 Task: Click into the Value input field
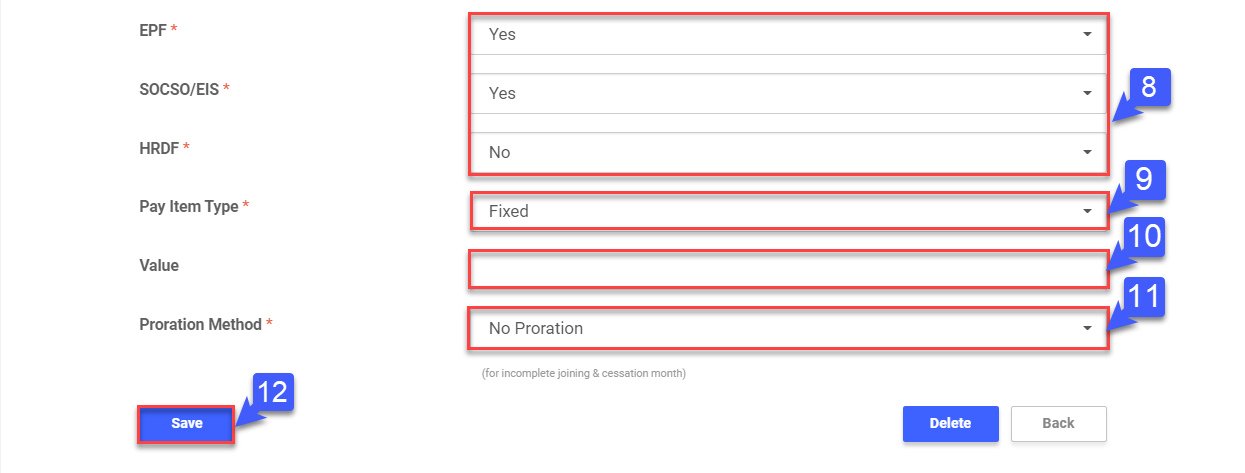click(x=788, y=269)
